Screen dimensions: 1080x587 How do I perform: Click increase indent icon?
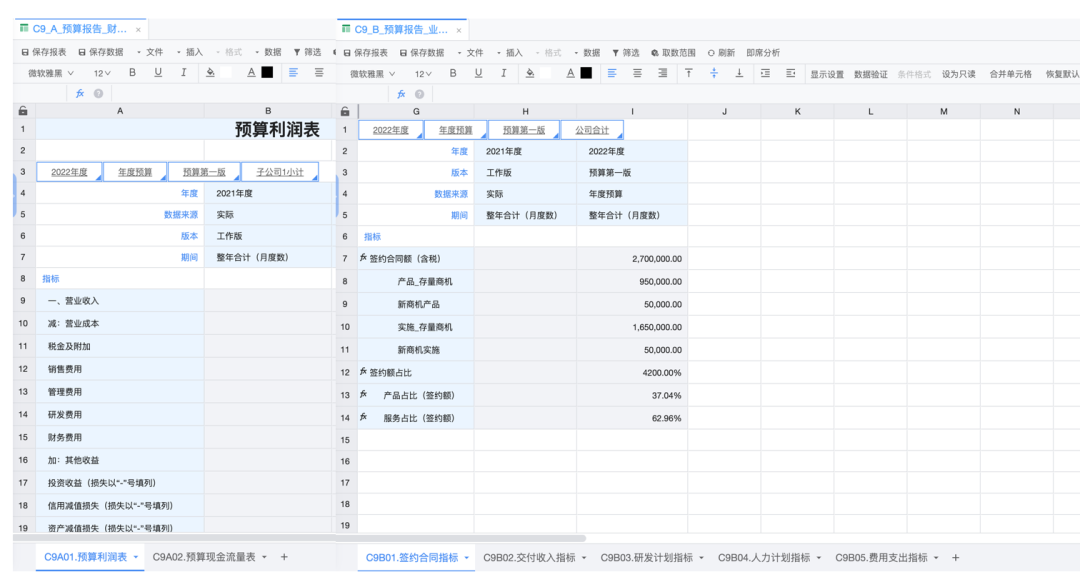point(791,73)
